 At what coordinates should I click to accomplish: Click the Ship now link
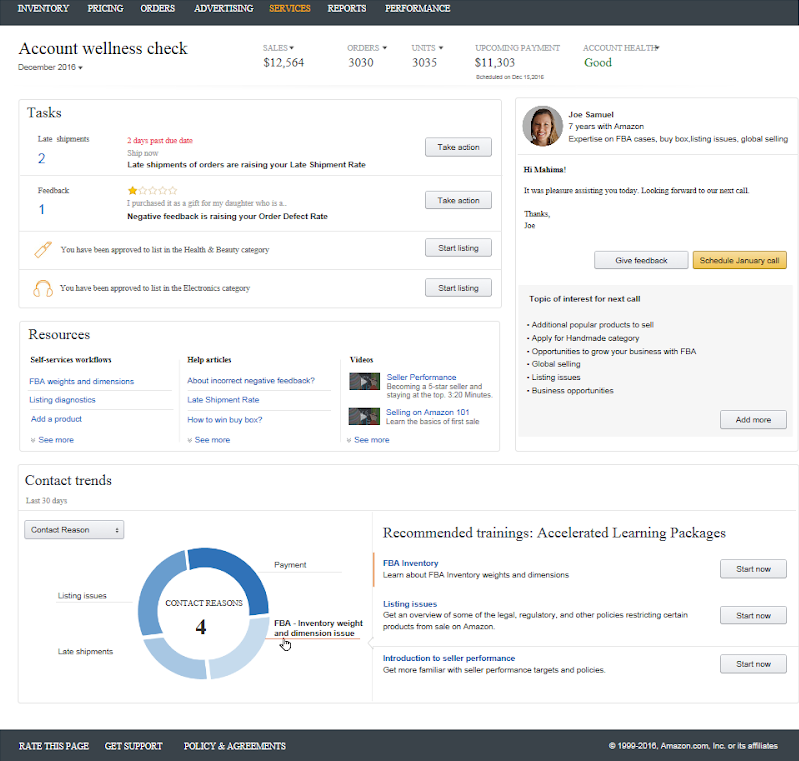[143, 153]
